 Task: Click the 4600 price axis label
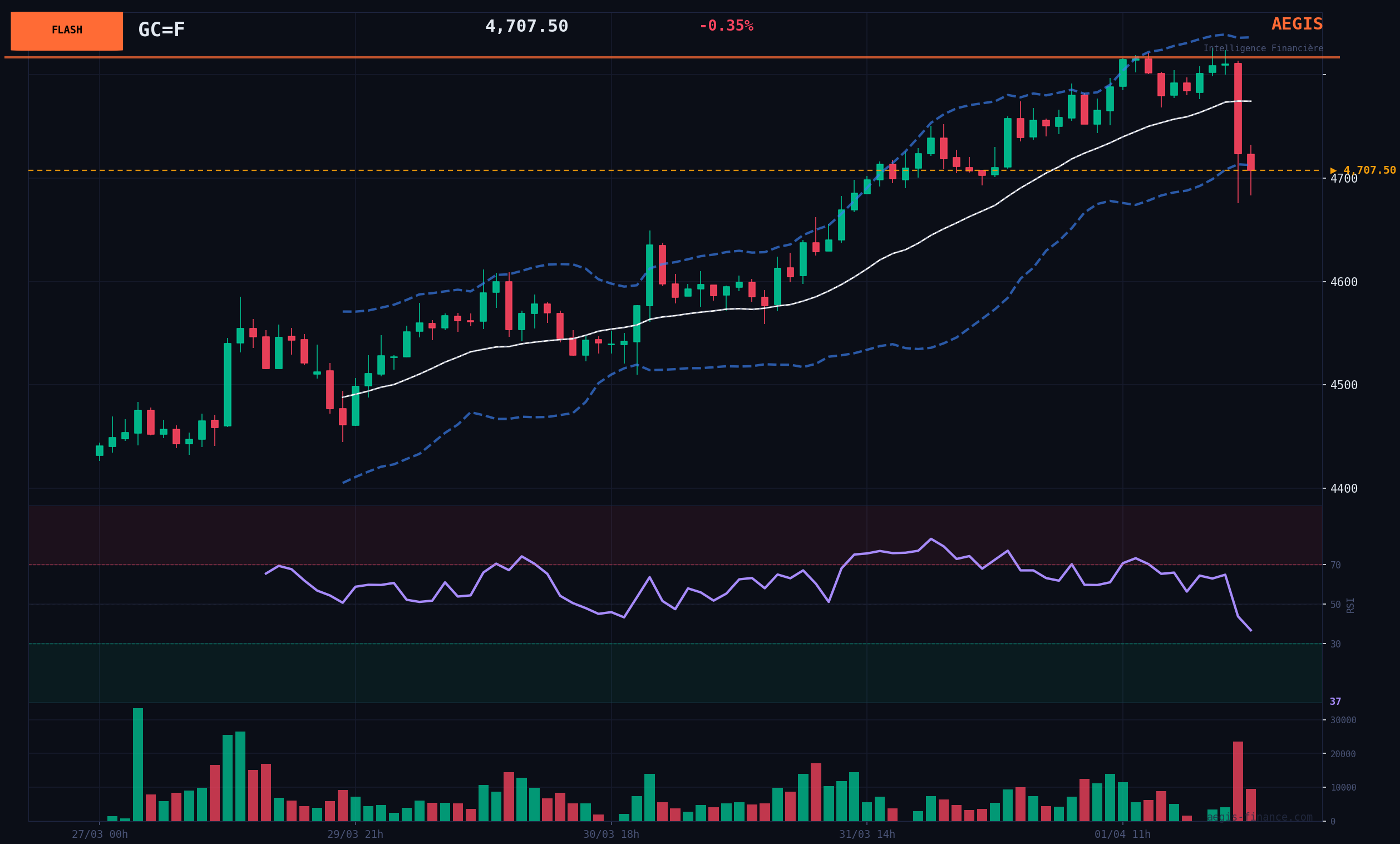pyautogui.click(x=1343, y=282)
